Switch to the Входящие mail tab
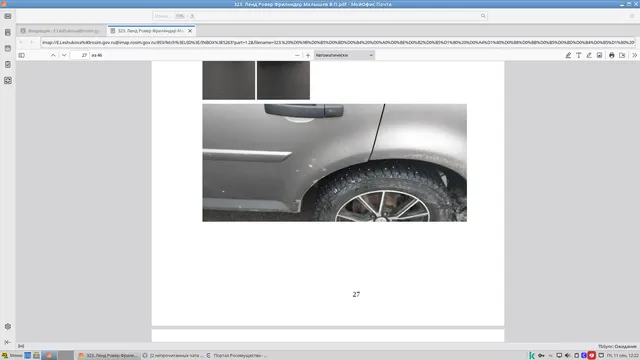The image size is (640, 360). tap(61, 31)
